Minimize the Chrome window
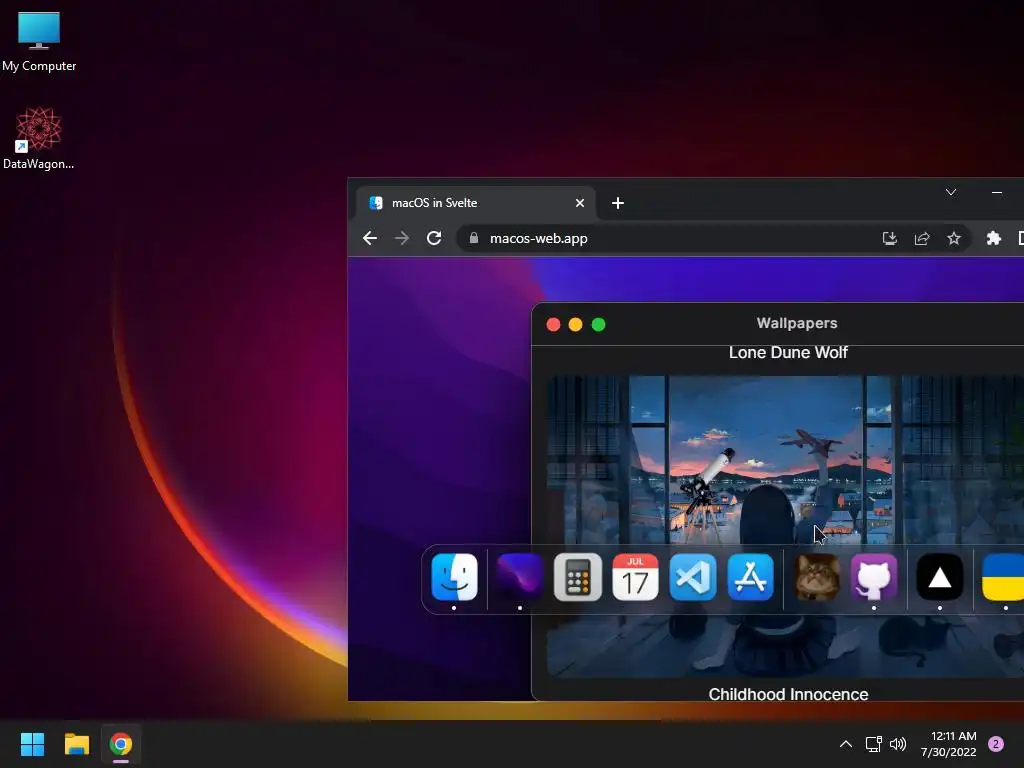The height and width of the screenshot is (768, 1024). point(997,192)
